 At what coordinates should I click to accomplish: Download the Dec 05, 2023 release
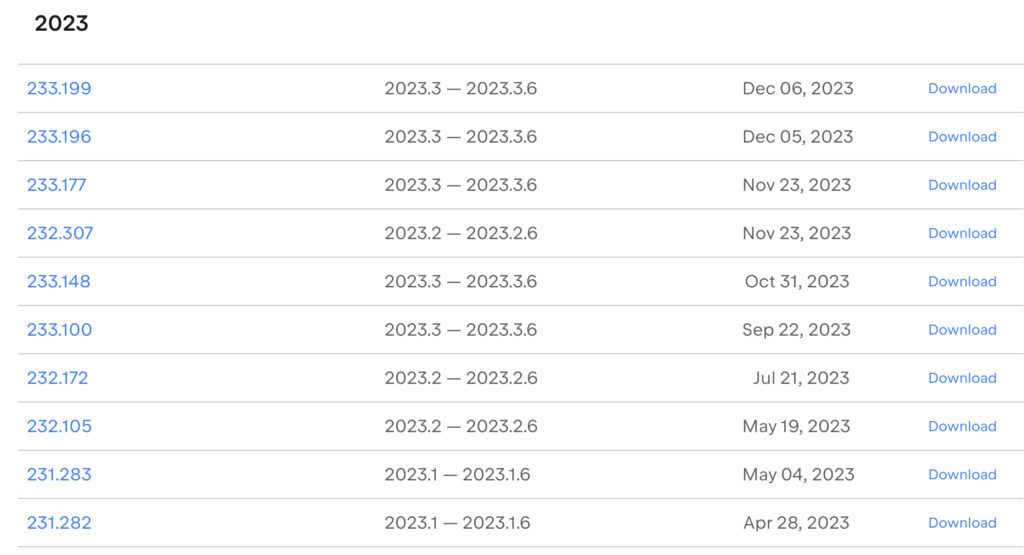click(962, 137)
